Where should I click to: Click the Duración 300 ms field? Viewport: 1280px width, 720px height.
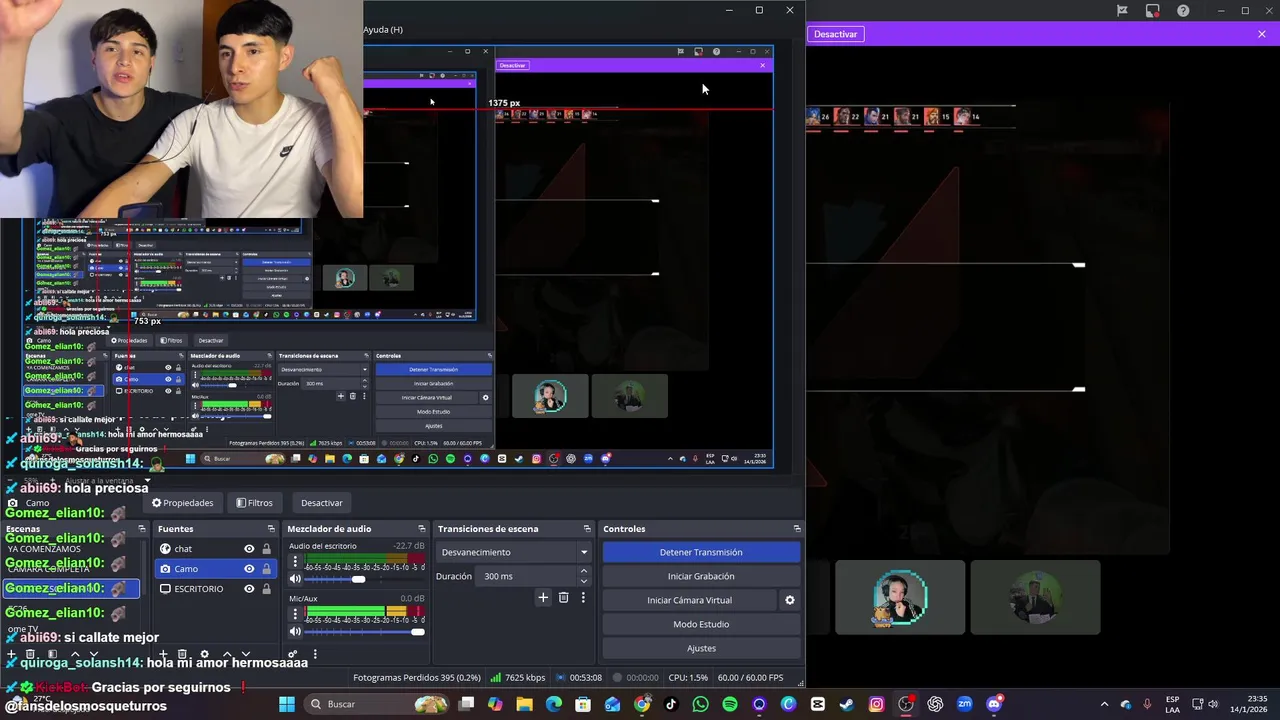[x=527, y=576]
